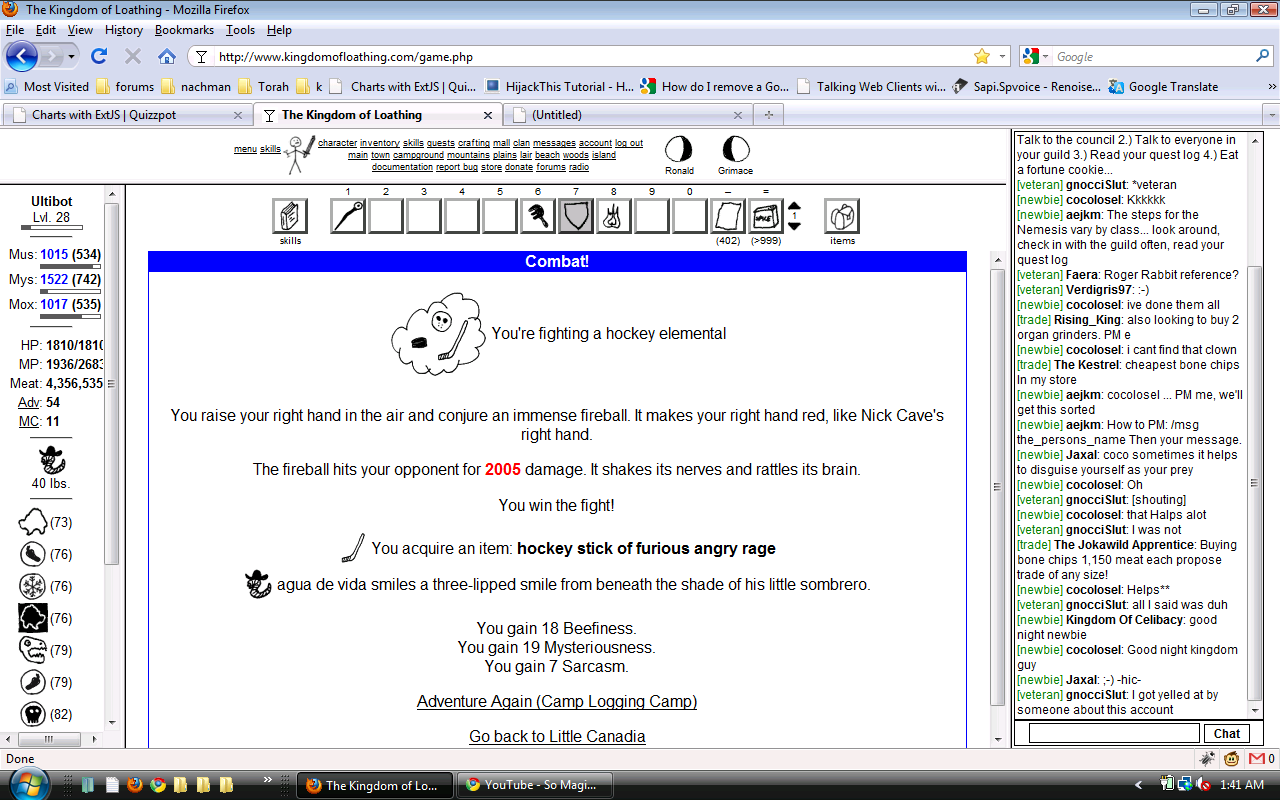Switch to the YouTube taskbar button

point(535,785)
